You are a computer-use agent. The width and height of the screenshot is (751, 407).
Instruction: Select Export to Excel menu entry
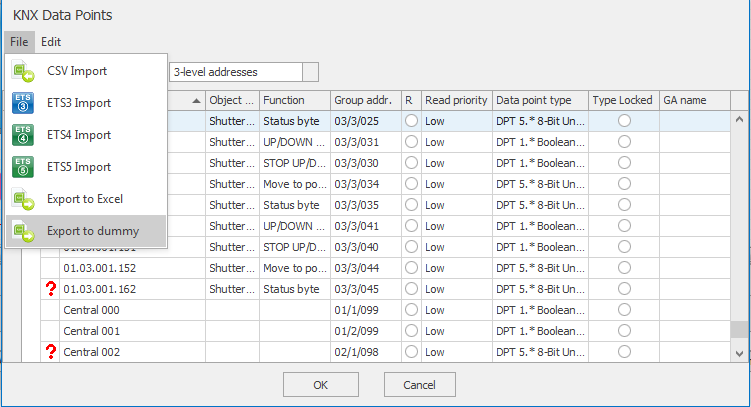(86, 199)
